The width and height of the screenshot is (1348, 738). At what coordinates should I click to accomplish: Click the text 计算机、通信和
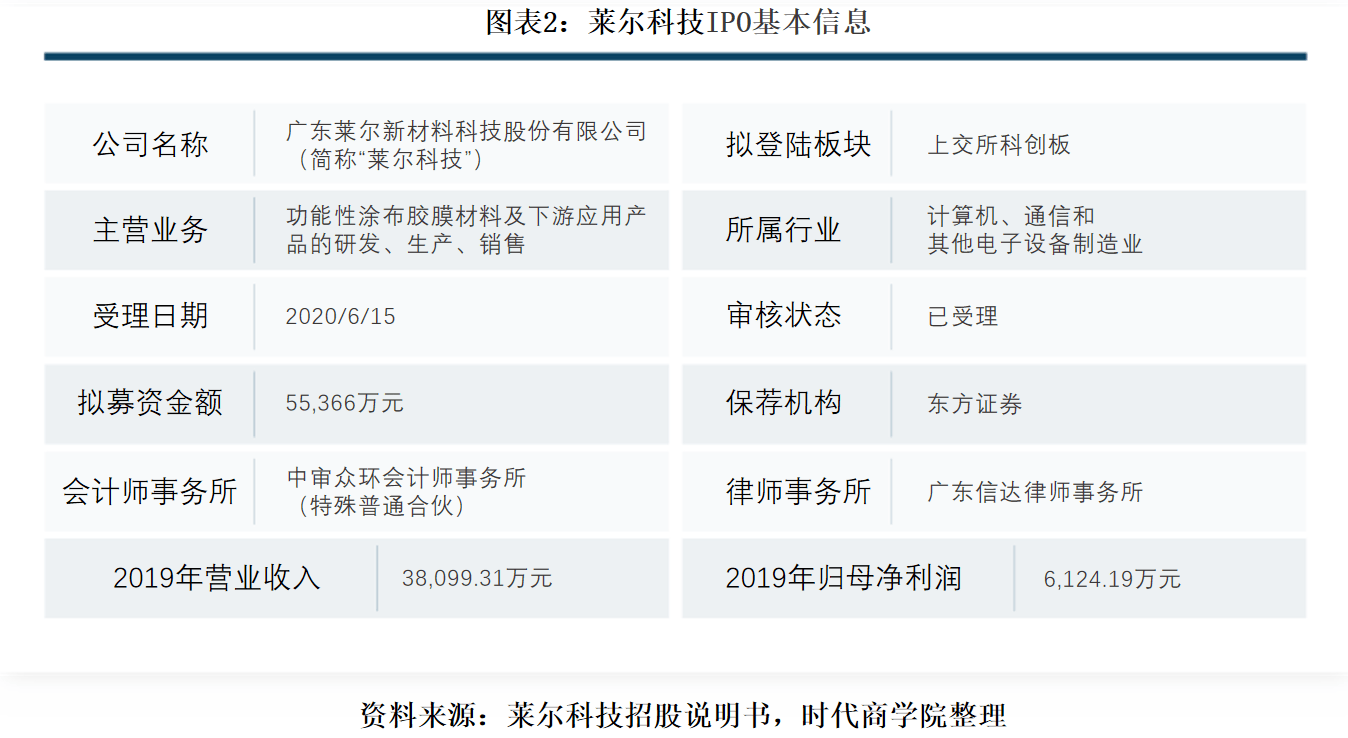(x=1011, y=216)
